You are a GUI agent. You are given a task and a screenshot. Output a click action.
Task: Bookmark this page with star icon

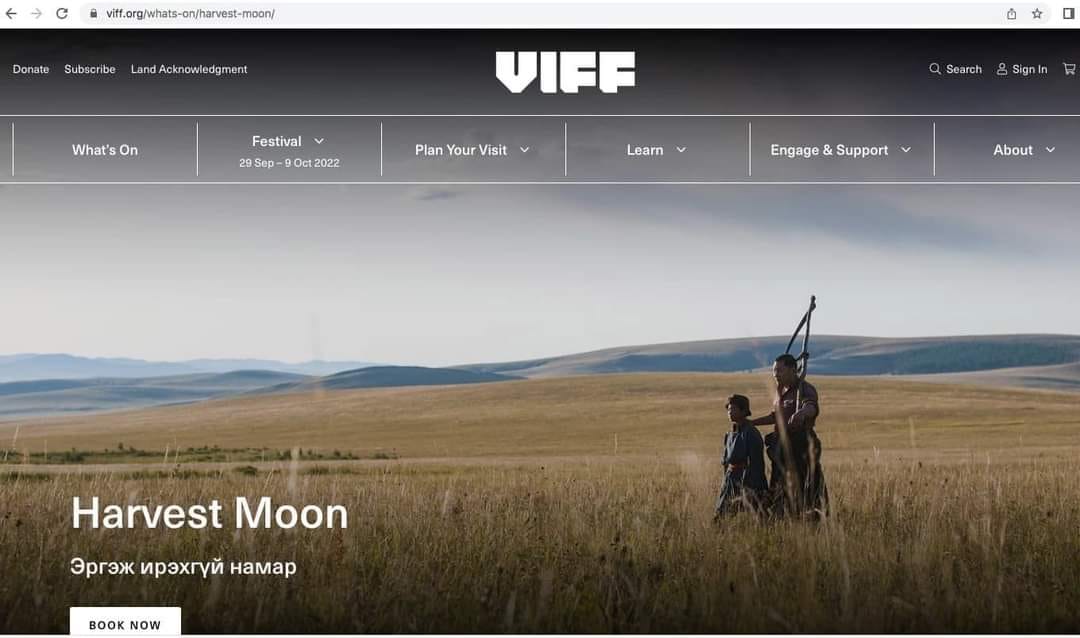pyautogui.click(x=1037, y=13)
